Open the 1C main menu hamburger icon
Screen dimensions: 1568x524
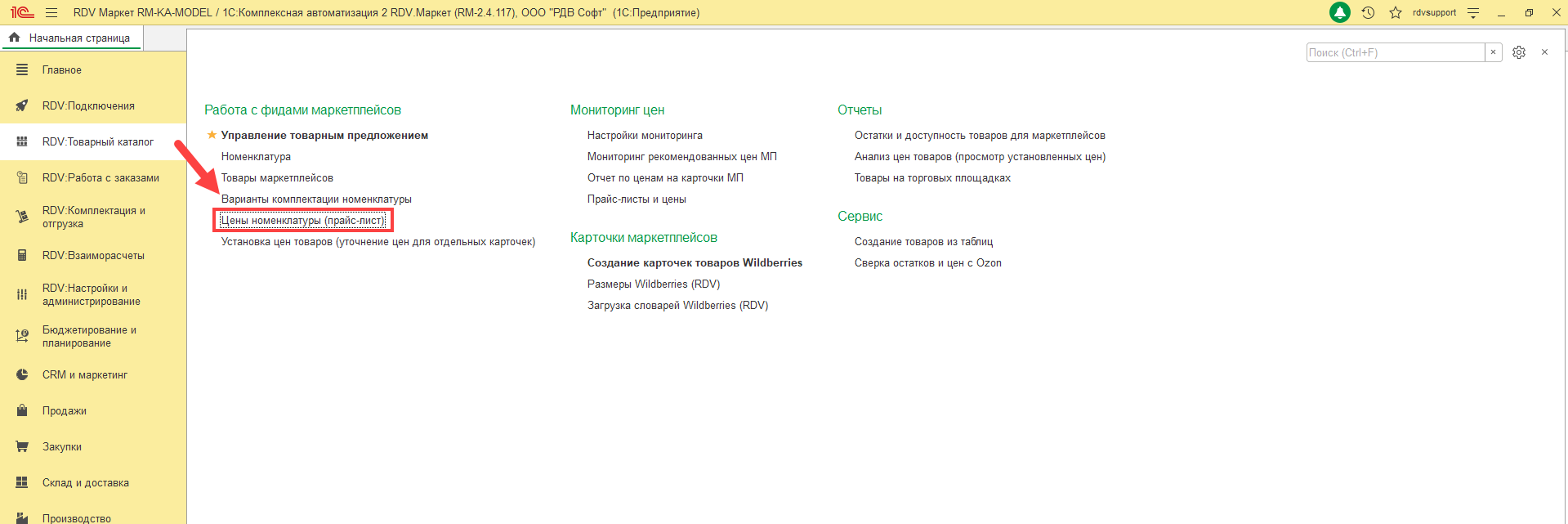click(x=51, y=12)
